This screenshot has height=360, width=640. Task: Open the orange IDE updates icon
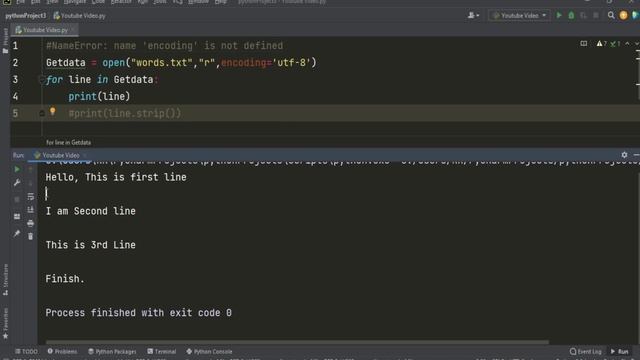click(x=623, y=16)
